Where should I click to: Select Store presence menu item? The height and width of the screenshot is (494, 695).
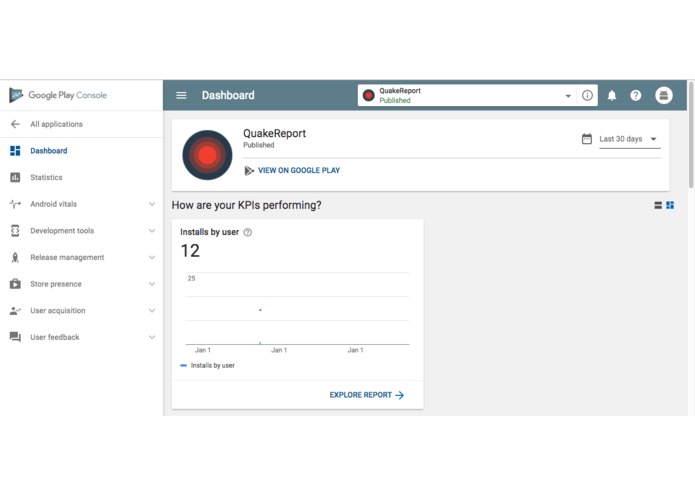point(56,284)
